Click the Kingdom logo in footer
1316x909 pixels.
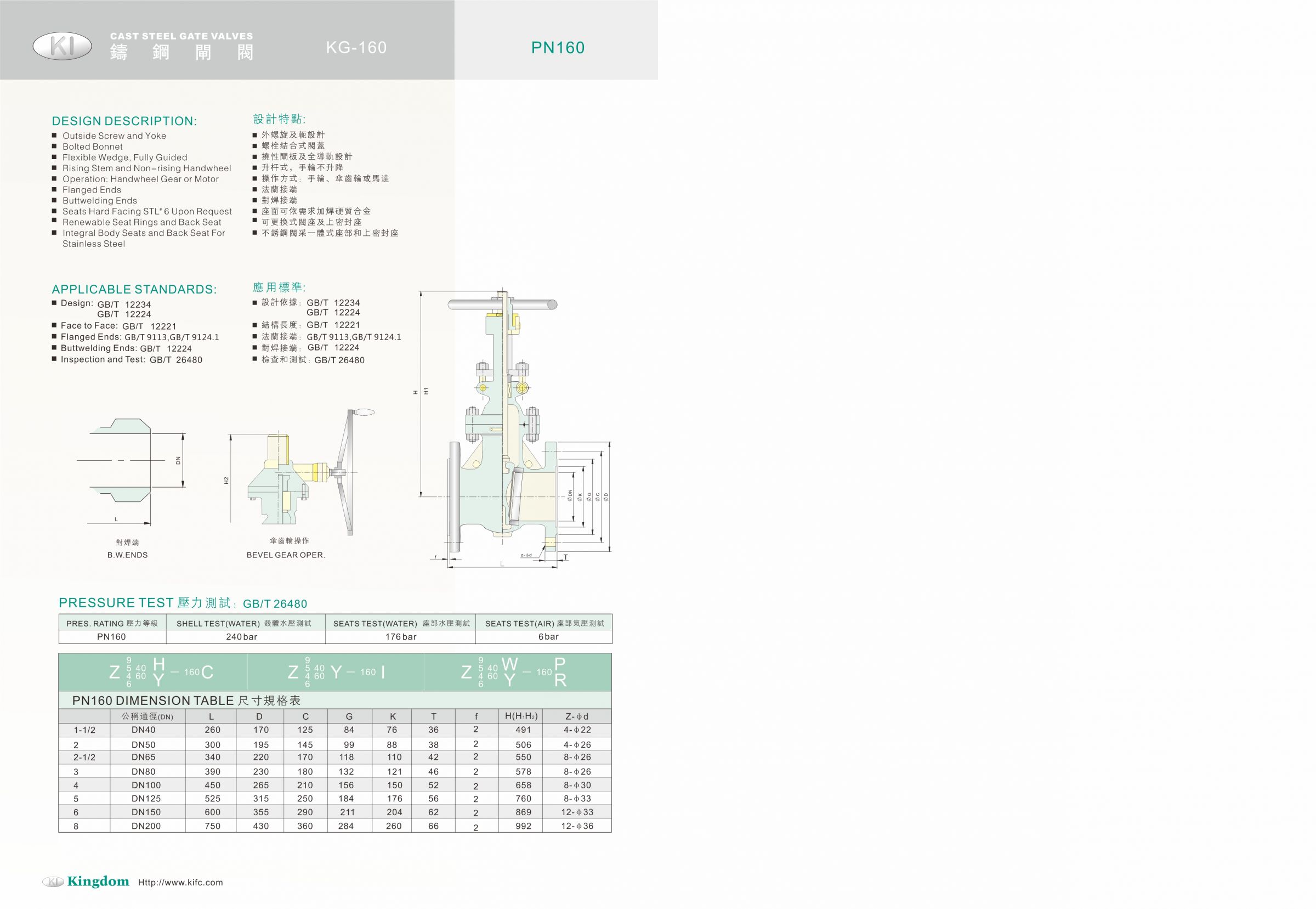86,882
